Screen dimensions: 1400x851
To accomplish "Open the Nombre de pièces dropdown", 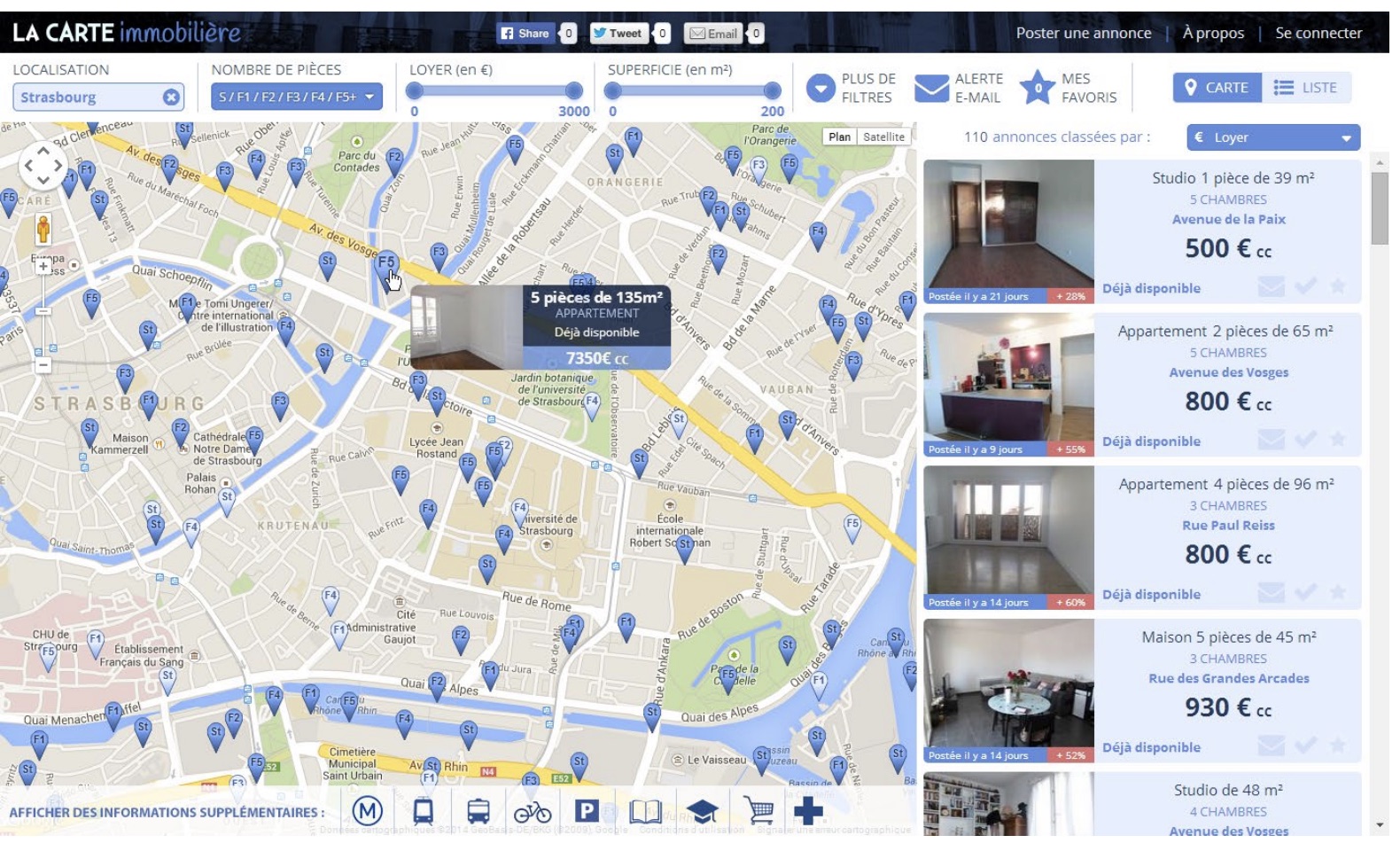I will pyautogui.click(x=297, y=97).
